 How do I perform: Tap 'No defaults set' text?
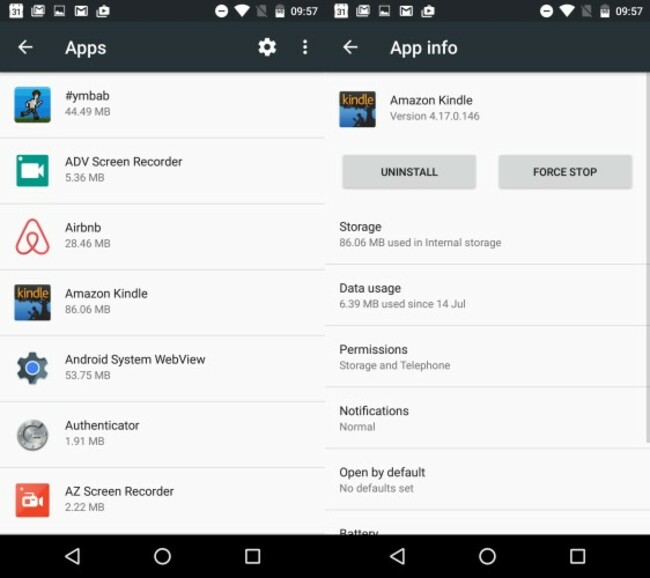[376, 488]
